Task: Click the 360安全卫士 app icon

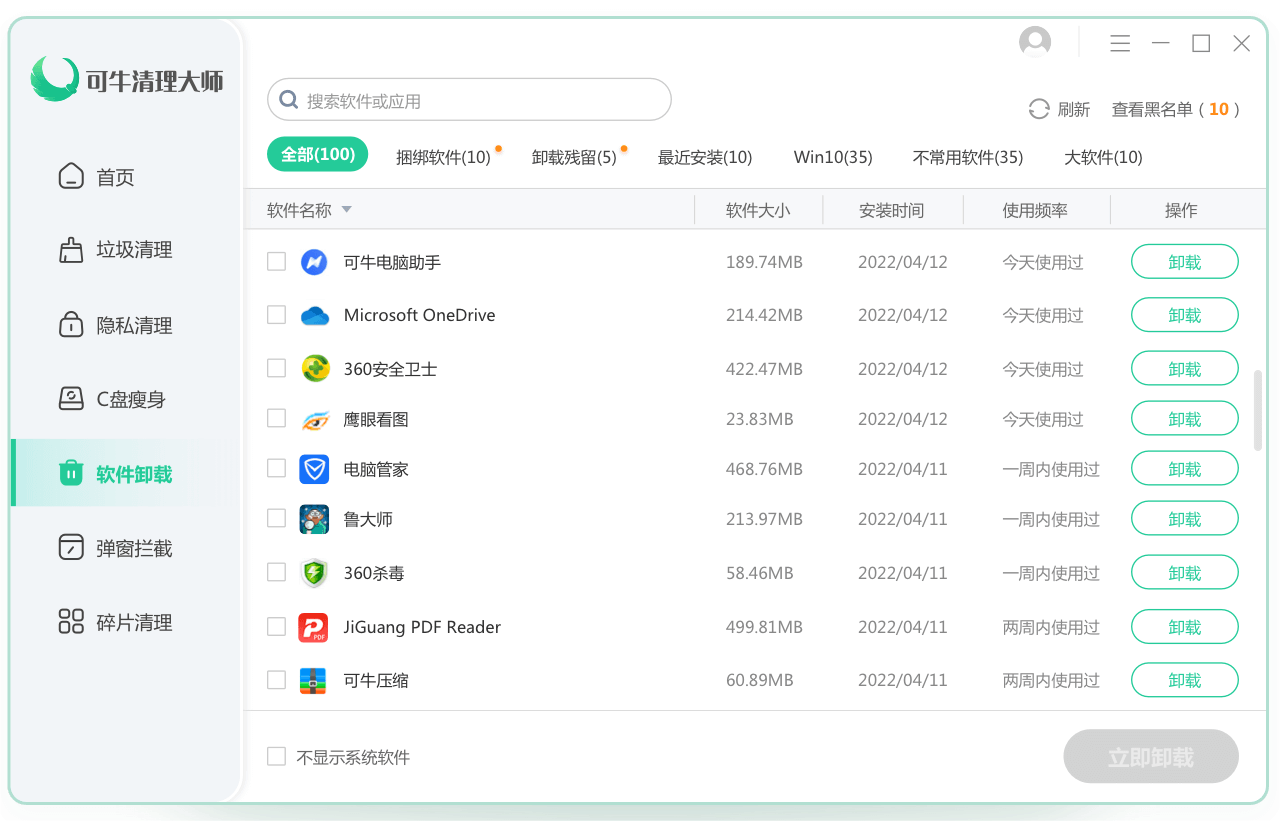Action: point(315,368)
